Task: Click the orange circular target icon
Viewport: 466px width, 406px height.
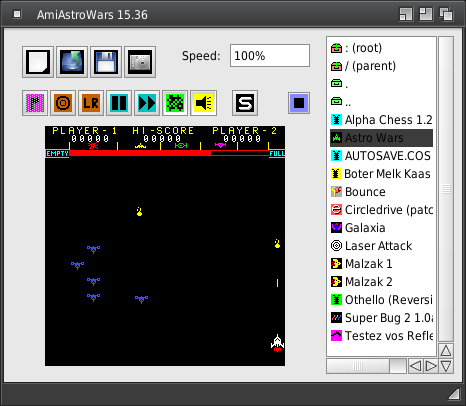Action: [63, 103]
